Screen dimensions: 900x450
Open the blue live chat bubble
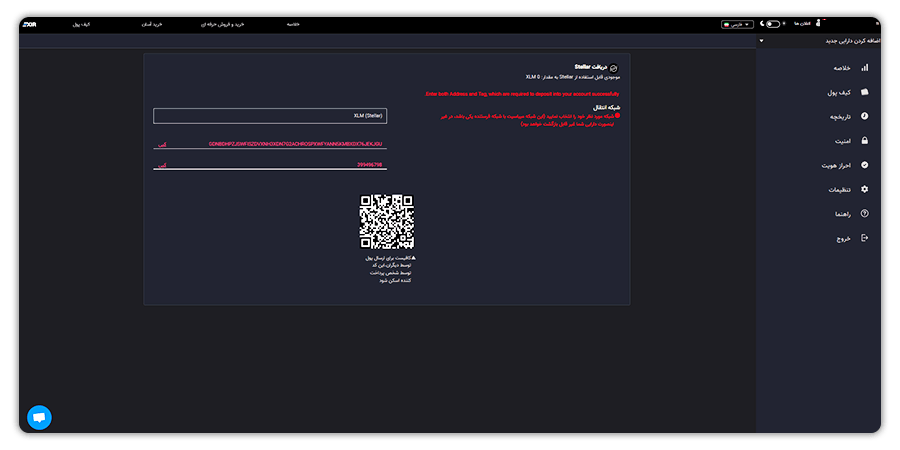[x=39, y=417]
